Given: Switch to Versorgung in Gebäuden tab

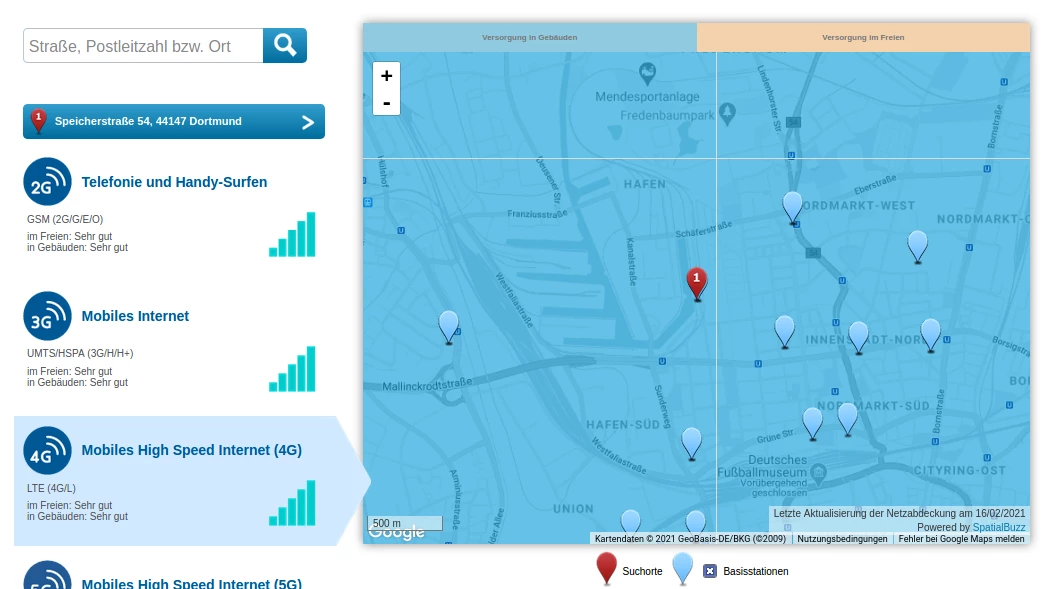Looking at the screenshot, I should (530, 38).
